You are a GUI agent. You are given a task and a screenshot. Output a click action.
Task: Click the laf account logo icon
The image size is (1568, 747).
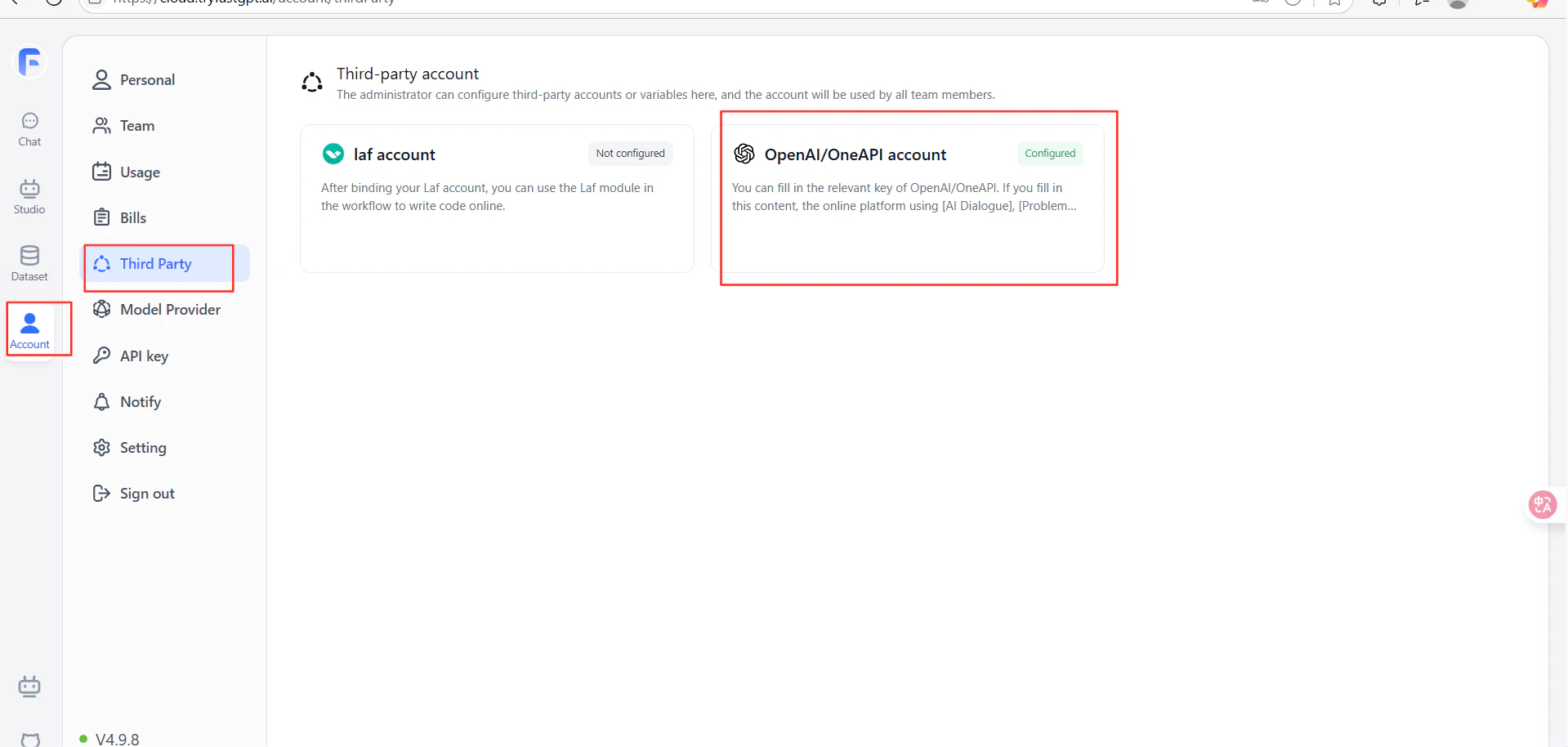[x=333, y=154]
